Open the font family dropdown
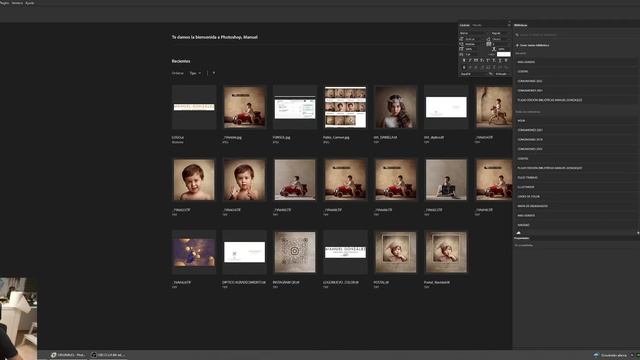 pos(474,33)
